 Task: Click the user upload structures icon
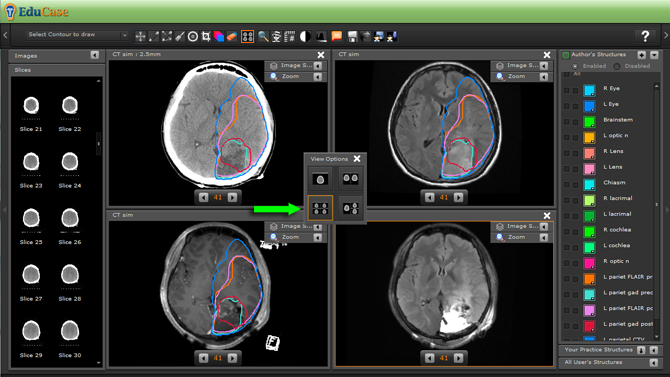point(379,36)
